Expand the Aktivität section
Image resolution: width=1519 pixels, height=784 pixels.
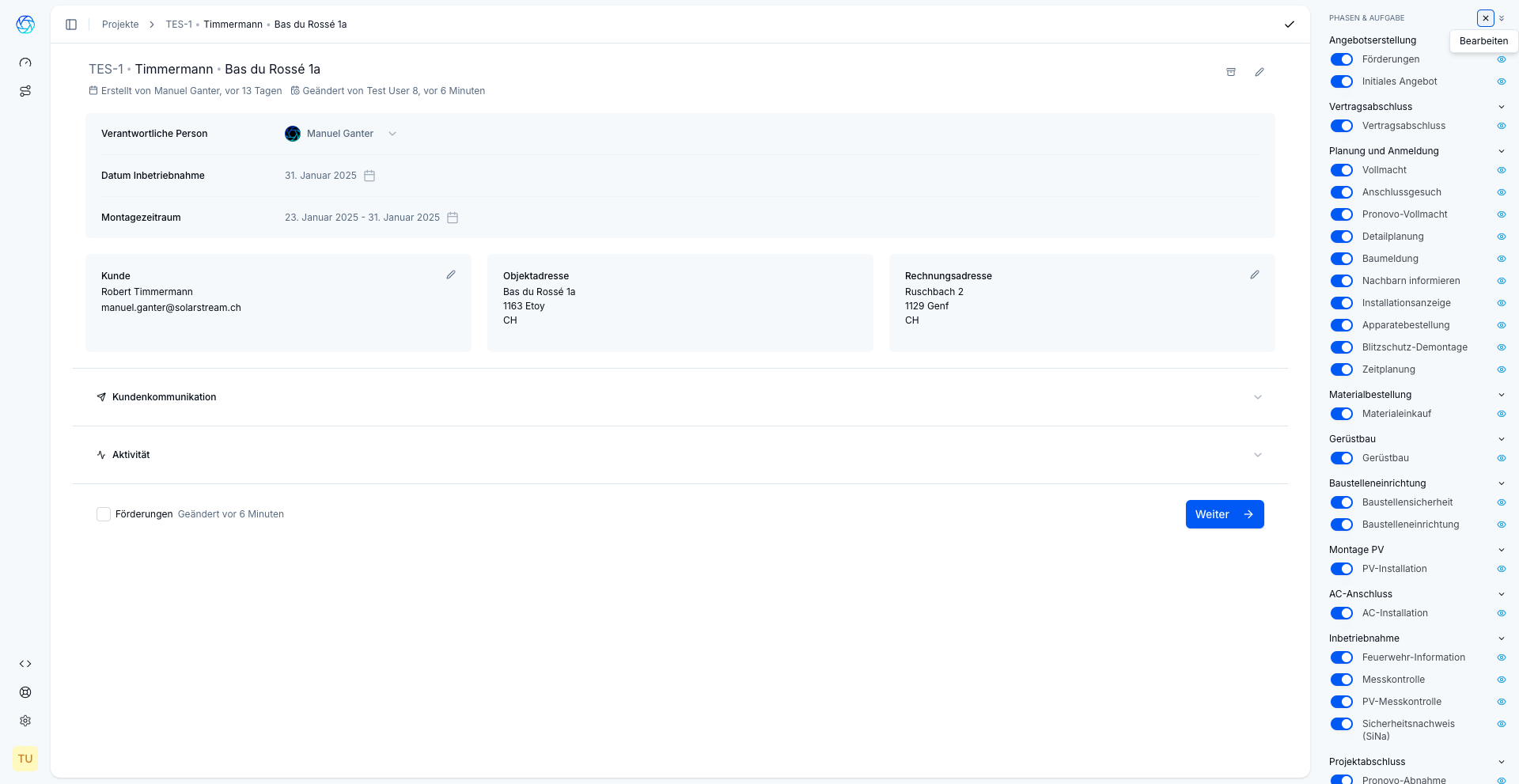point(1258,455)
